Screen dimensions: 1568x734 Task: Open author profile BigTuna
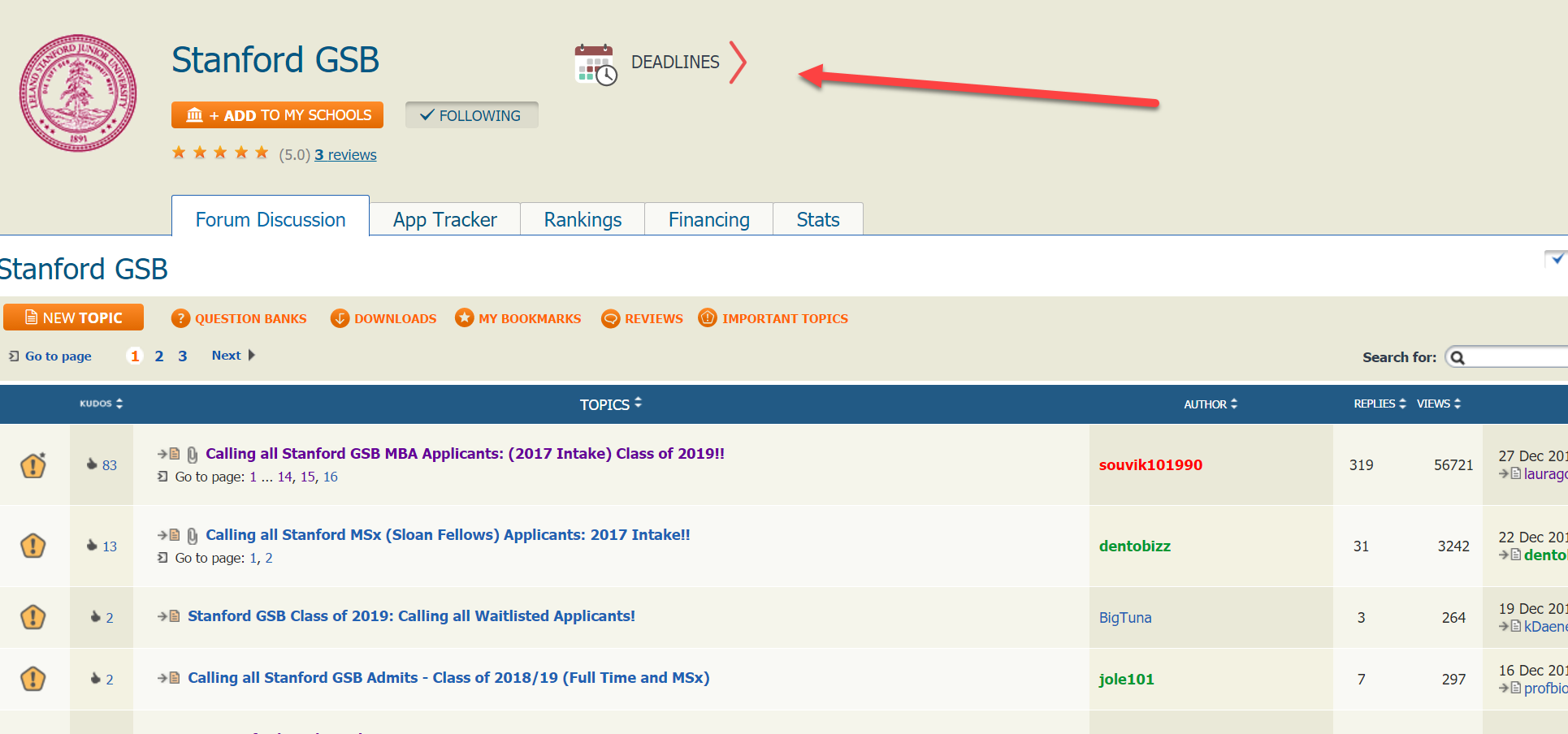(1125, 617)
